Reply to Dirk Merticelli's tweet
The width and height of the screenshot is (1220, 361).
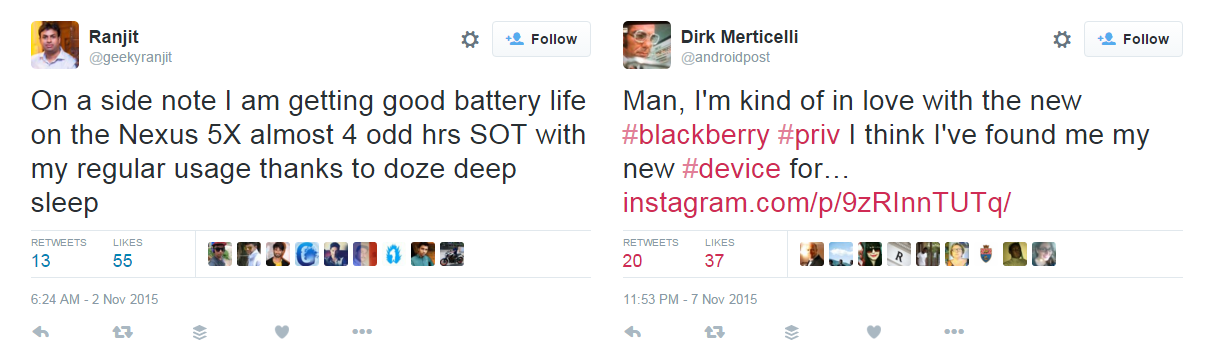tap(632, 332)
